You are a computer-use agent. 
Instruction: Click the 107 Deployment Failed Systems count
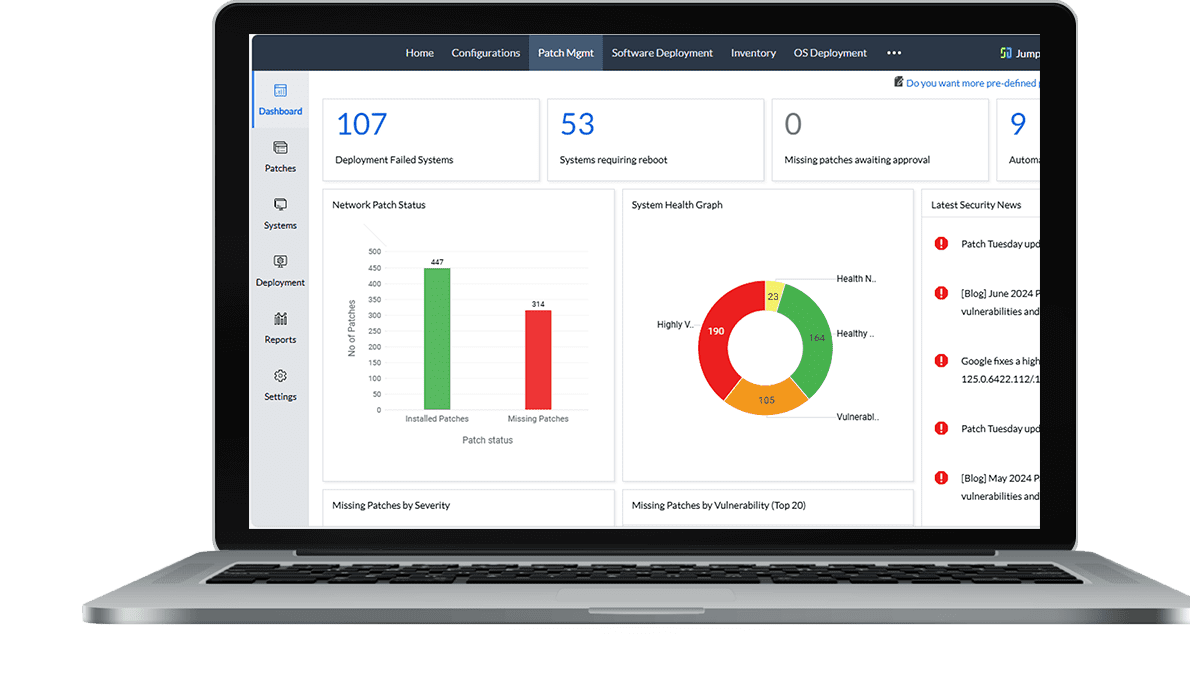click(361, 125)
